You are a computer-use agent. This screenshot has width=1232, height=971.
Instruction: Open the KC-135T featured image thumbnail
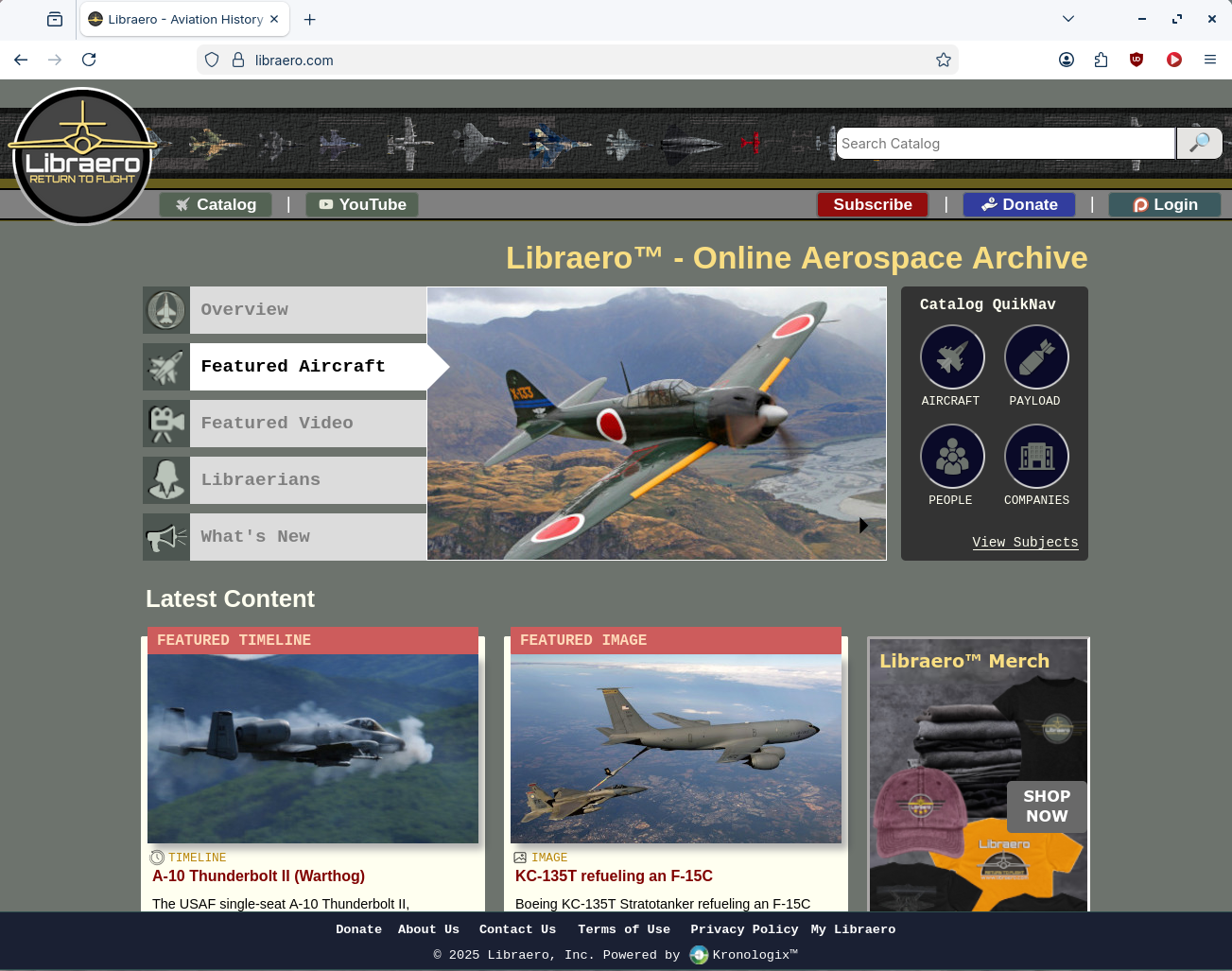coord(675,748)
